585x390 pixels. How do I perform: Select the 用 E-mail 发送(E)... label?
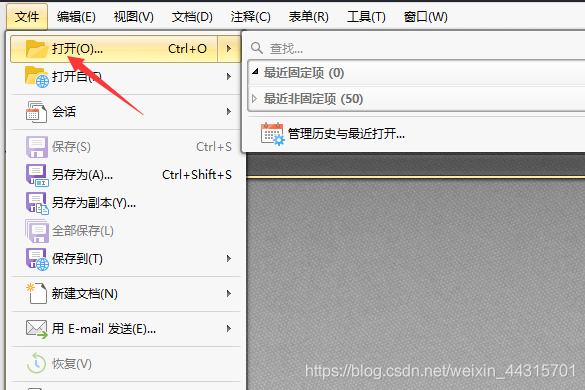tap(104, 329)
